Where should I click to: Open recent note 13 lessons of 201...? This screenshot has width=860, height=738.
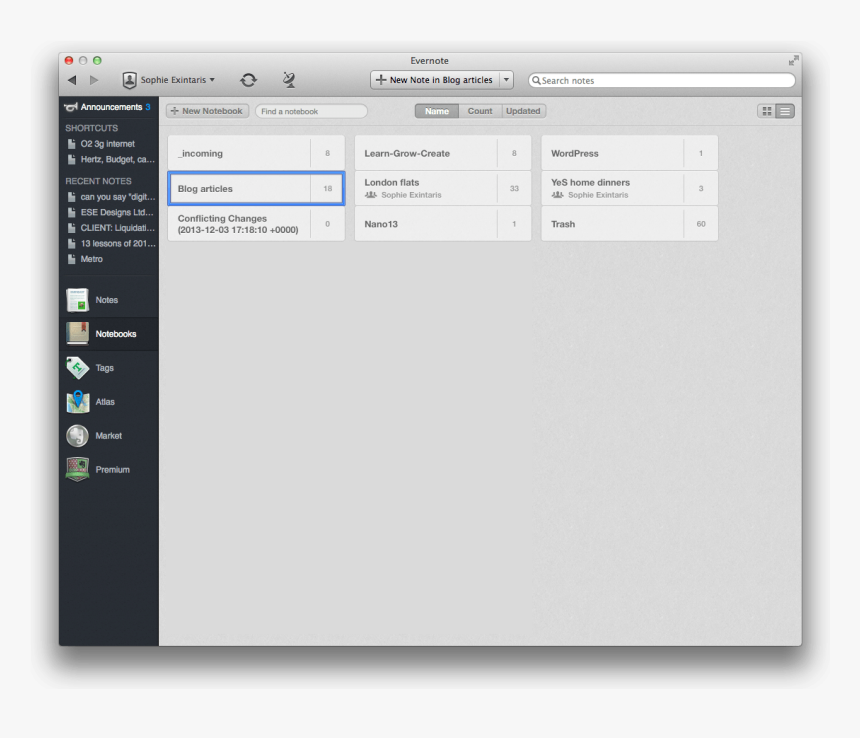109,243
